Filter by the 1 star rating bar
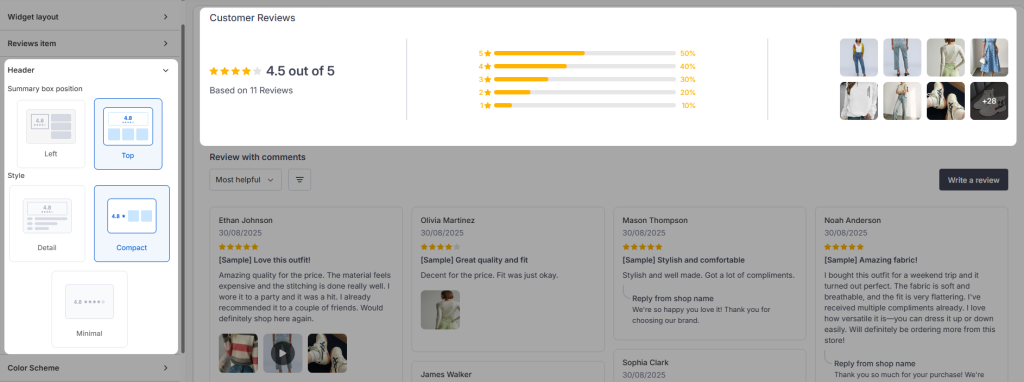 pos(586,105)
